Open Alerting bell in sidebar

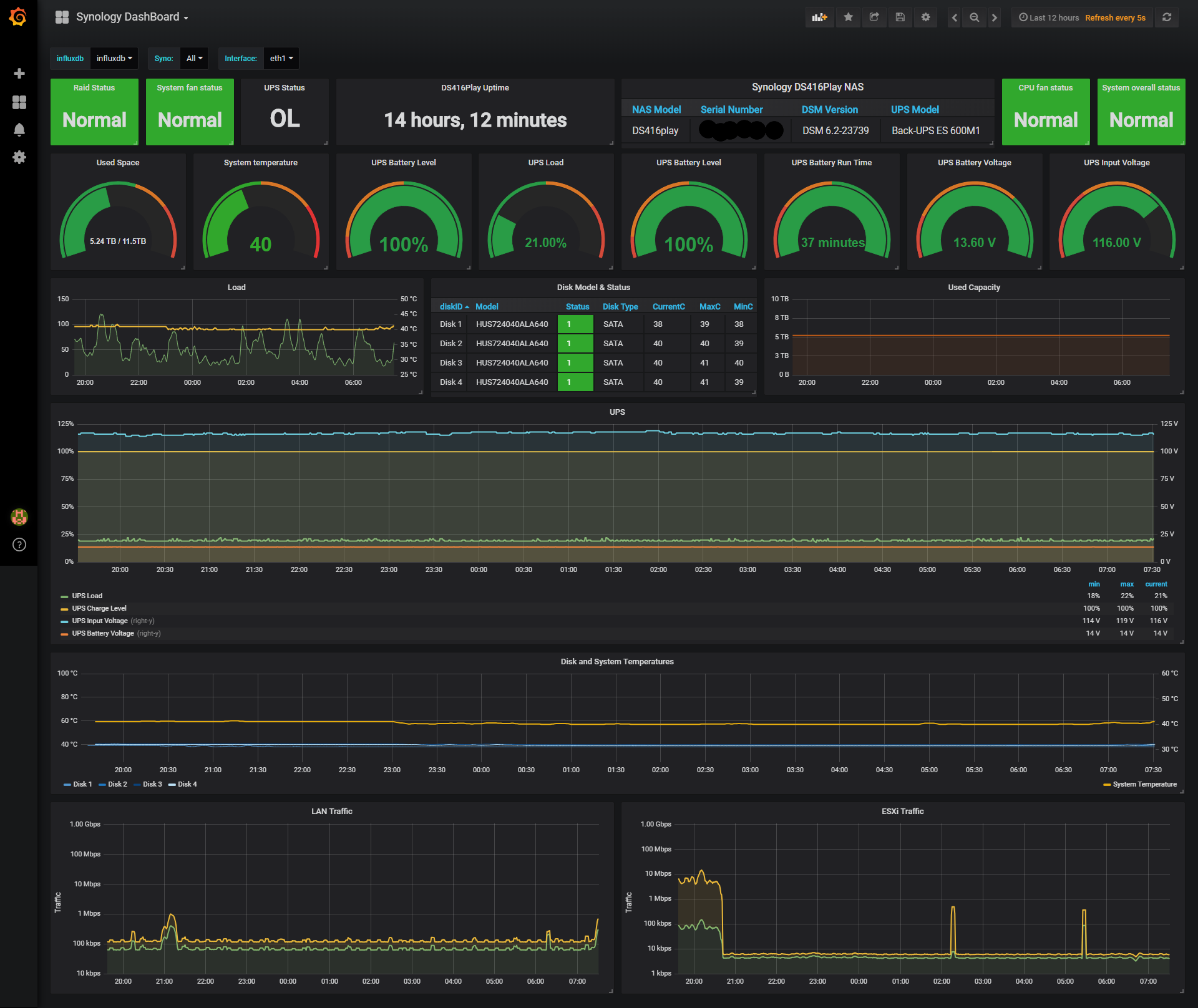click(x=19, y=130)
